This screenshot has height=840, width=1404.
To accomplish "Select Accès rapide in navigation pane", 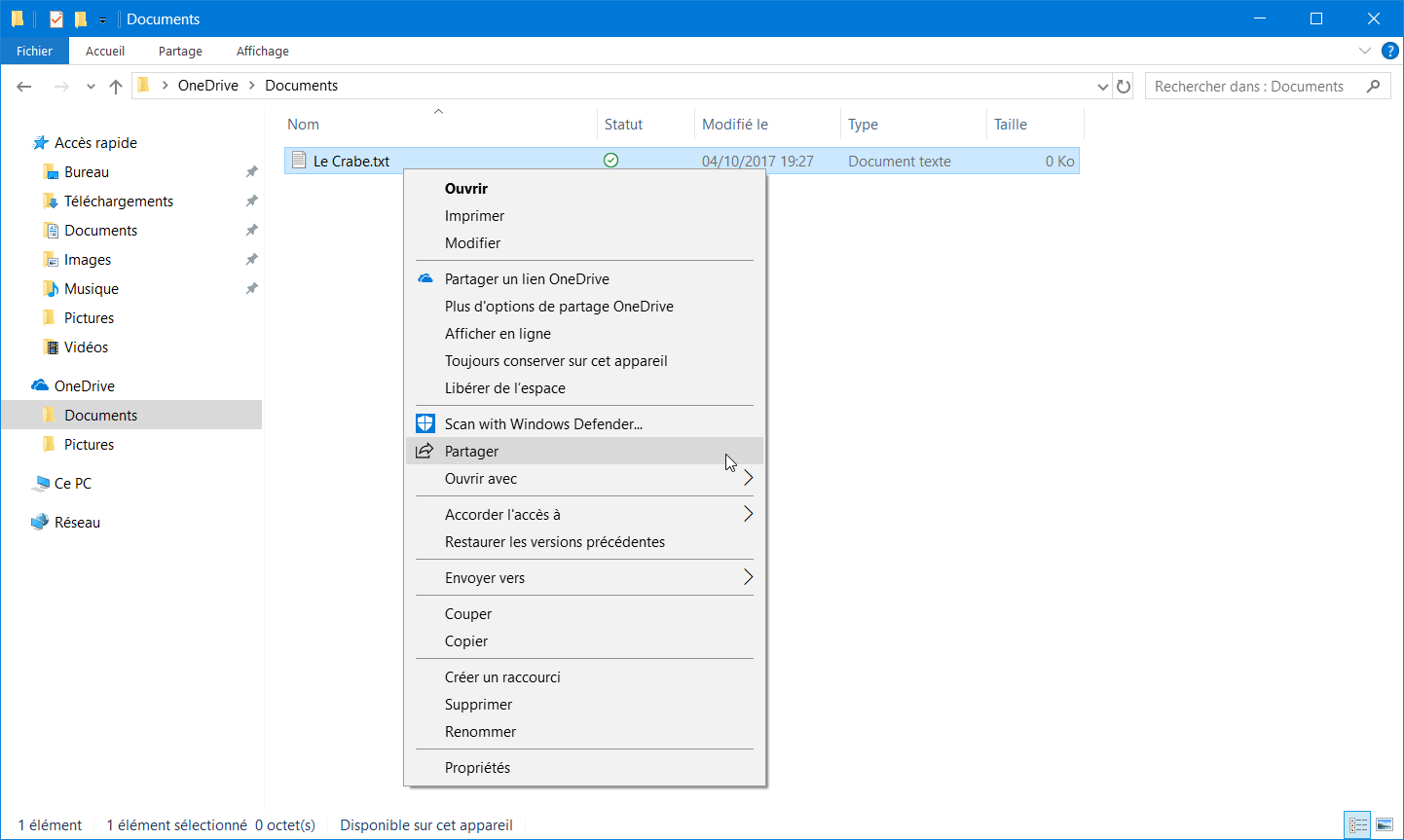I will click(x=95, y=143).
